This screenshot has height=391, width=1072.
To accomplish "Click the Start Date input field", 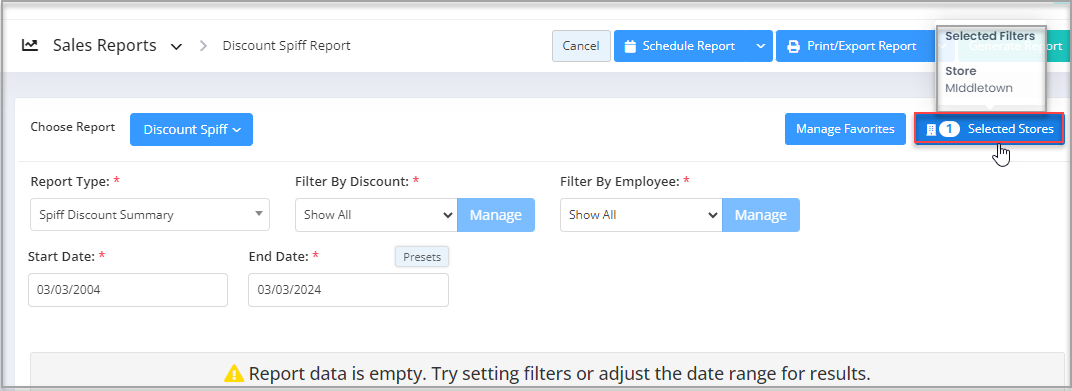I will click(128, 290).
